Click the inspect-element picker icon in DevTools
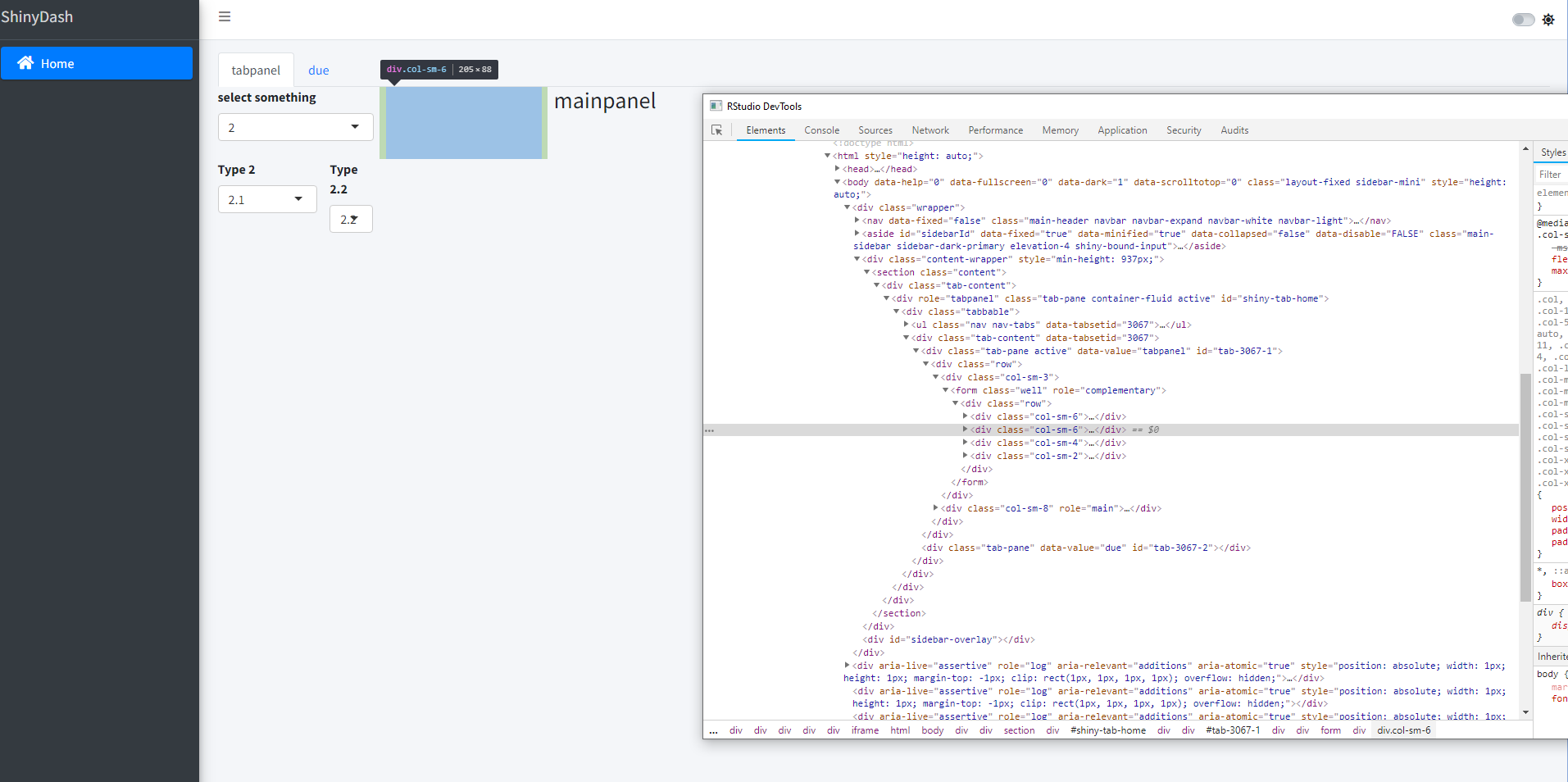 [x=716, y=130]
